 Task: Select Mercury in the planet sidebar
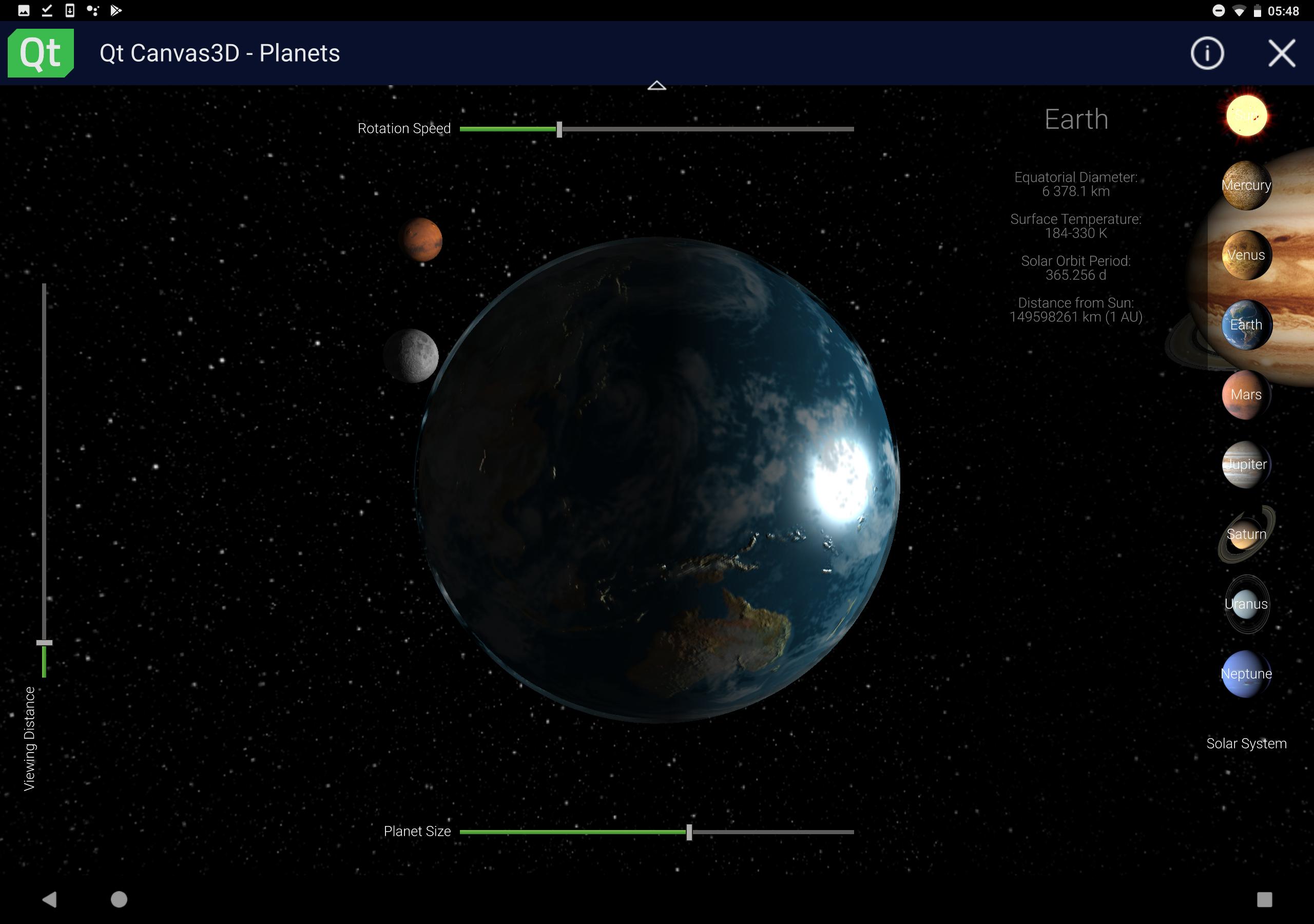1246,185
